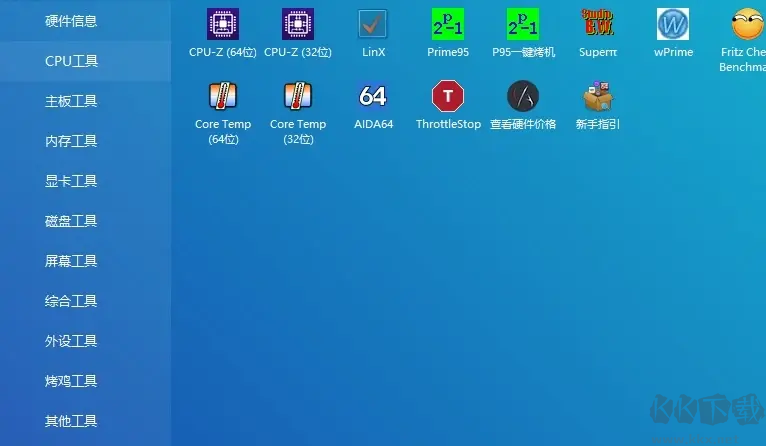Viewport: 766px width, 446px height.
Task: Open 查看硬件价格 icon
Action: [523, 96]
